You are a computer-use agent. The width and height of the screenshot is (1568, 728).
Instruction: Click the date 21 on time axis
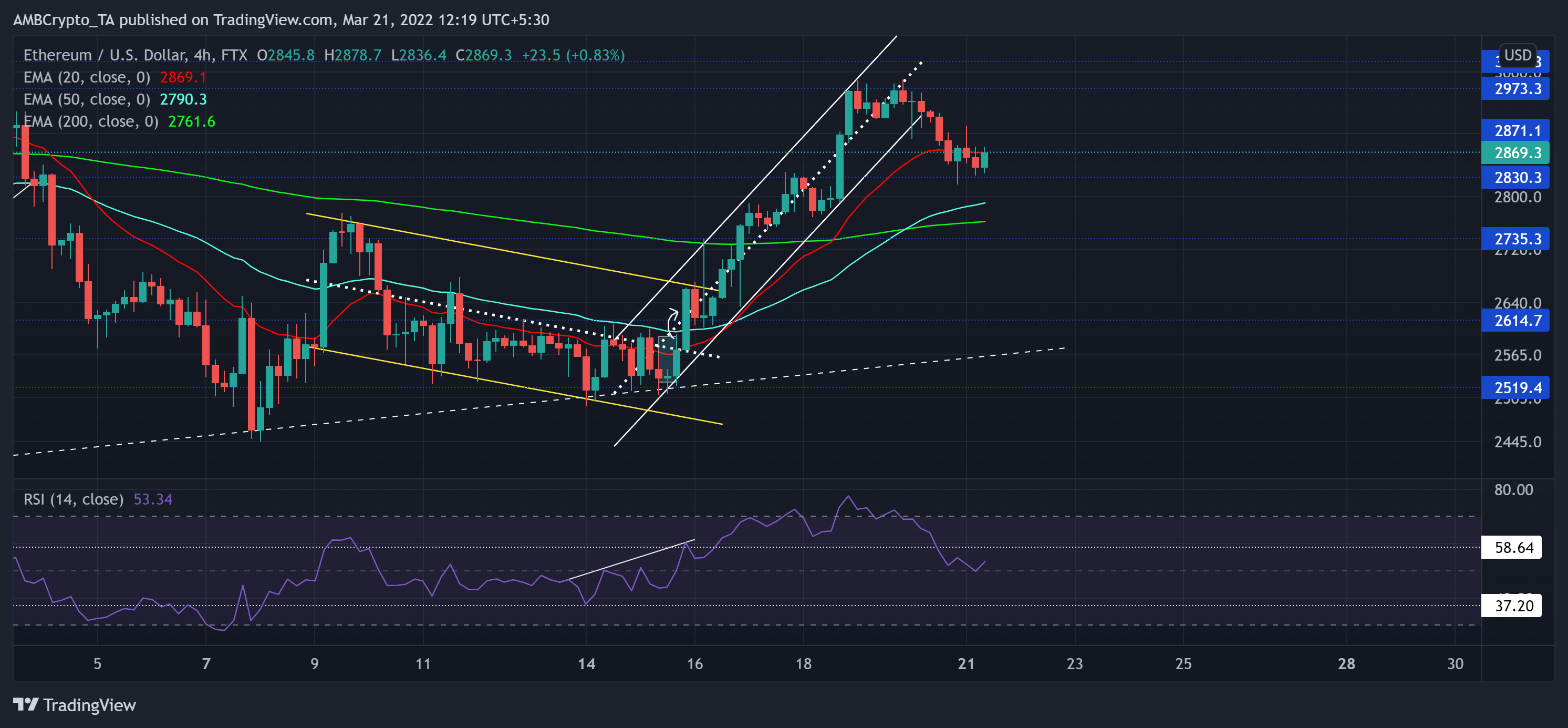966,663
